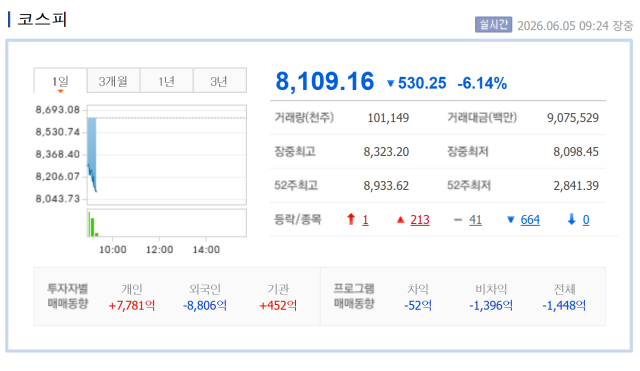Viewport: 640px width, 371px height.
Task: Click the 외국인 net selling -8,806억
Action: tap(204, 305)
